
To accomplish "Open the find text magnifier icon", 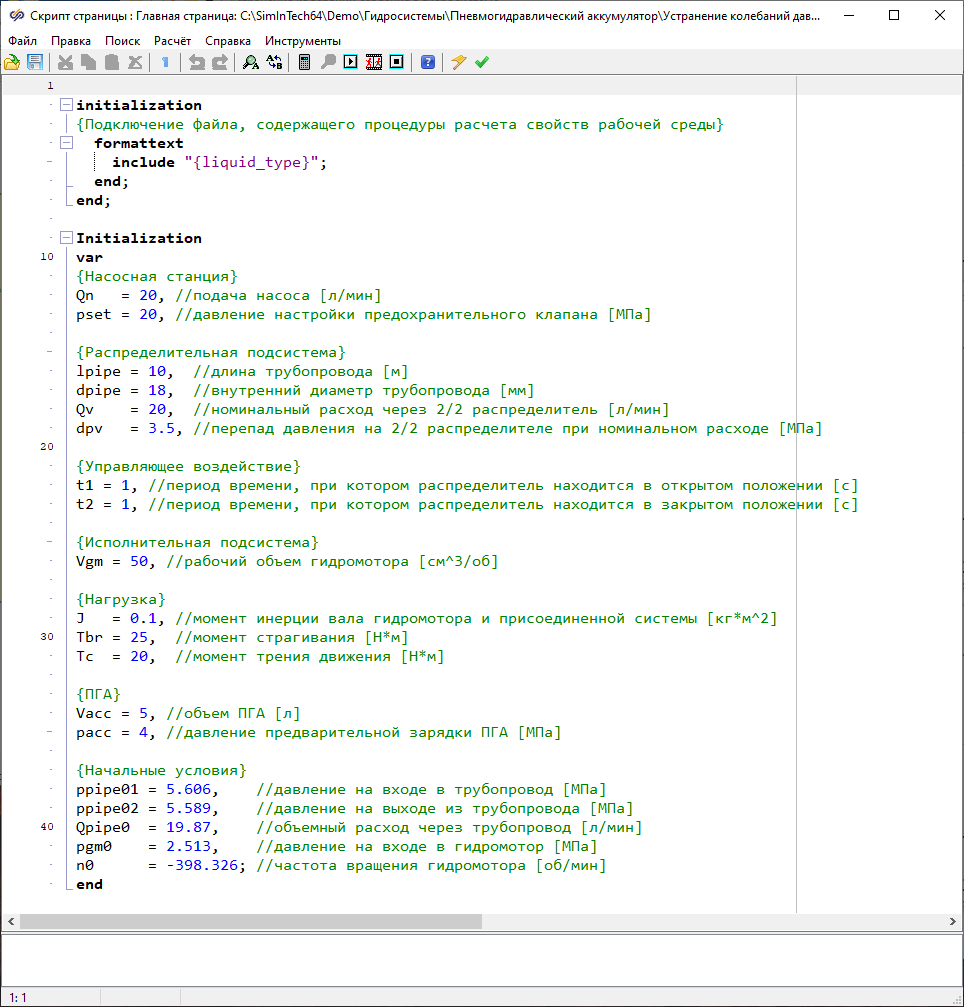I will pos(250,62).
